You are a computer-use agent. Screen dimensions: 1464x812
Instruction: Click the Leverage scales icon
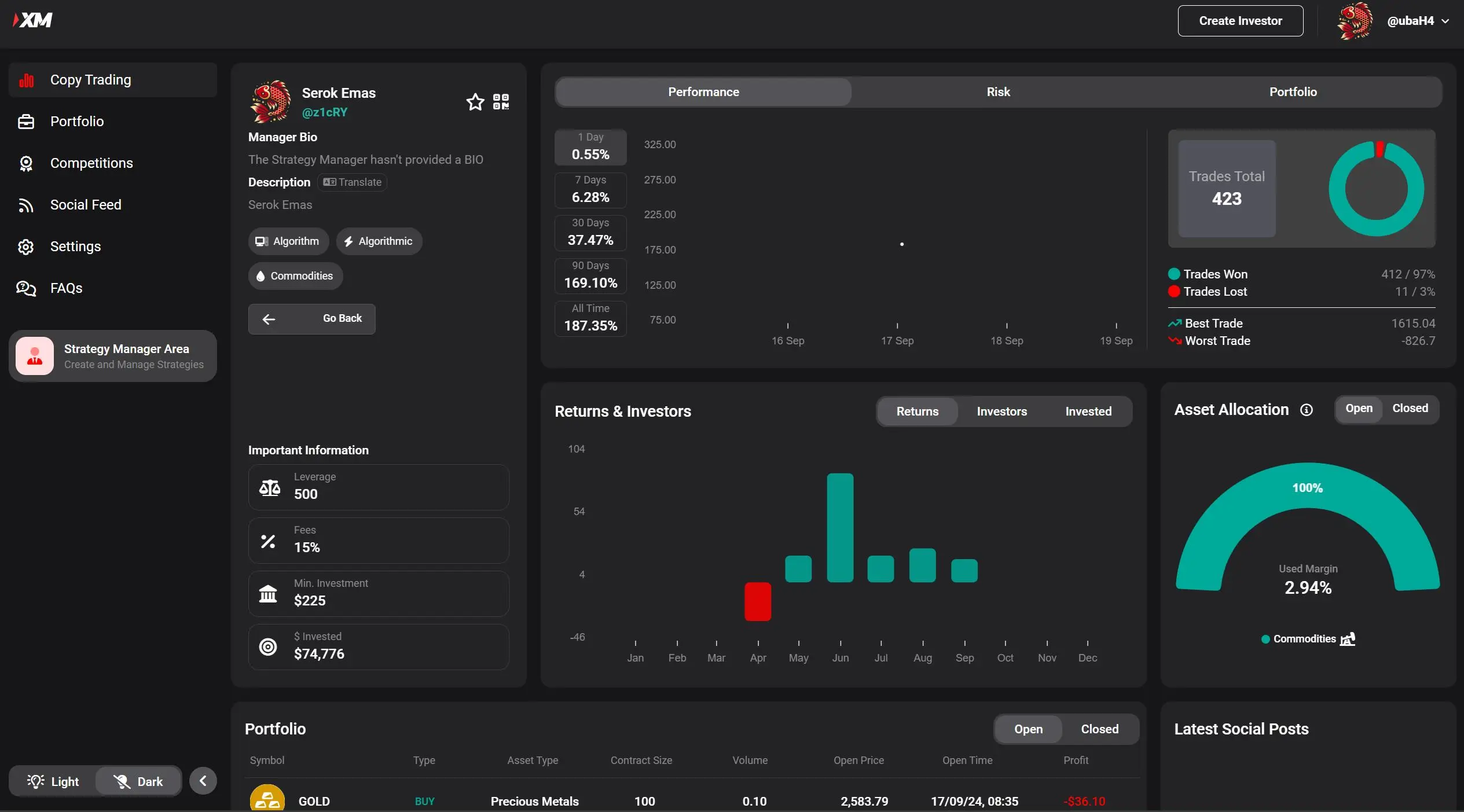coord(269,487)
